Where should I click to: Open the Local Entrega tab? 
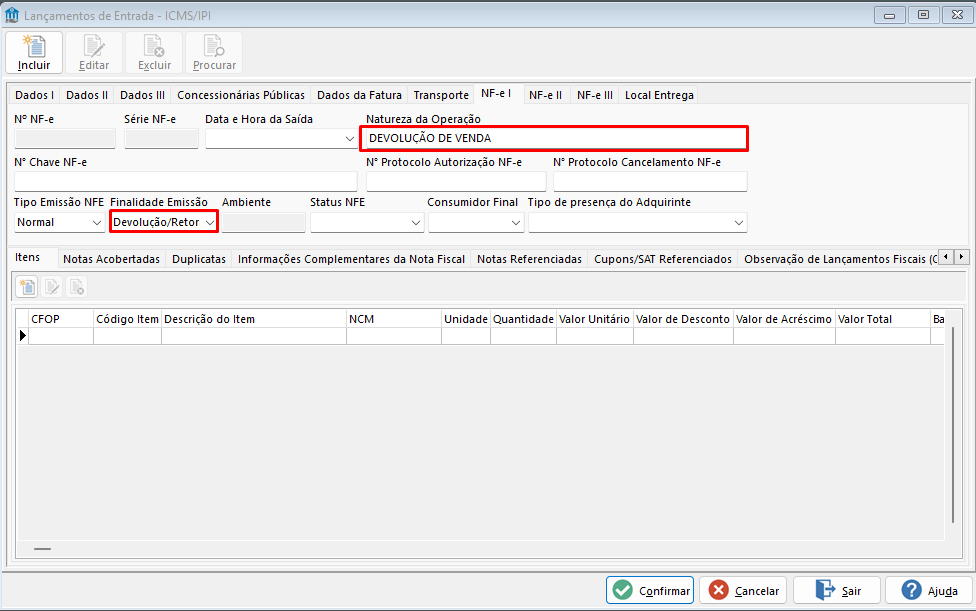click(x=659, y=95)
